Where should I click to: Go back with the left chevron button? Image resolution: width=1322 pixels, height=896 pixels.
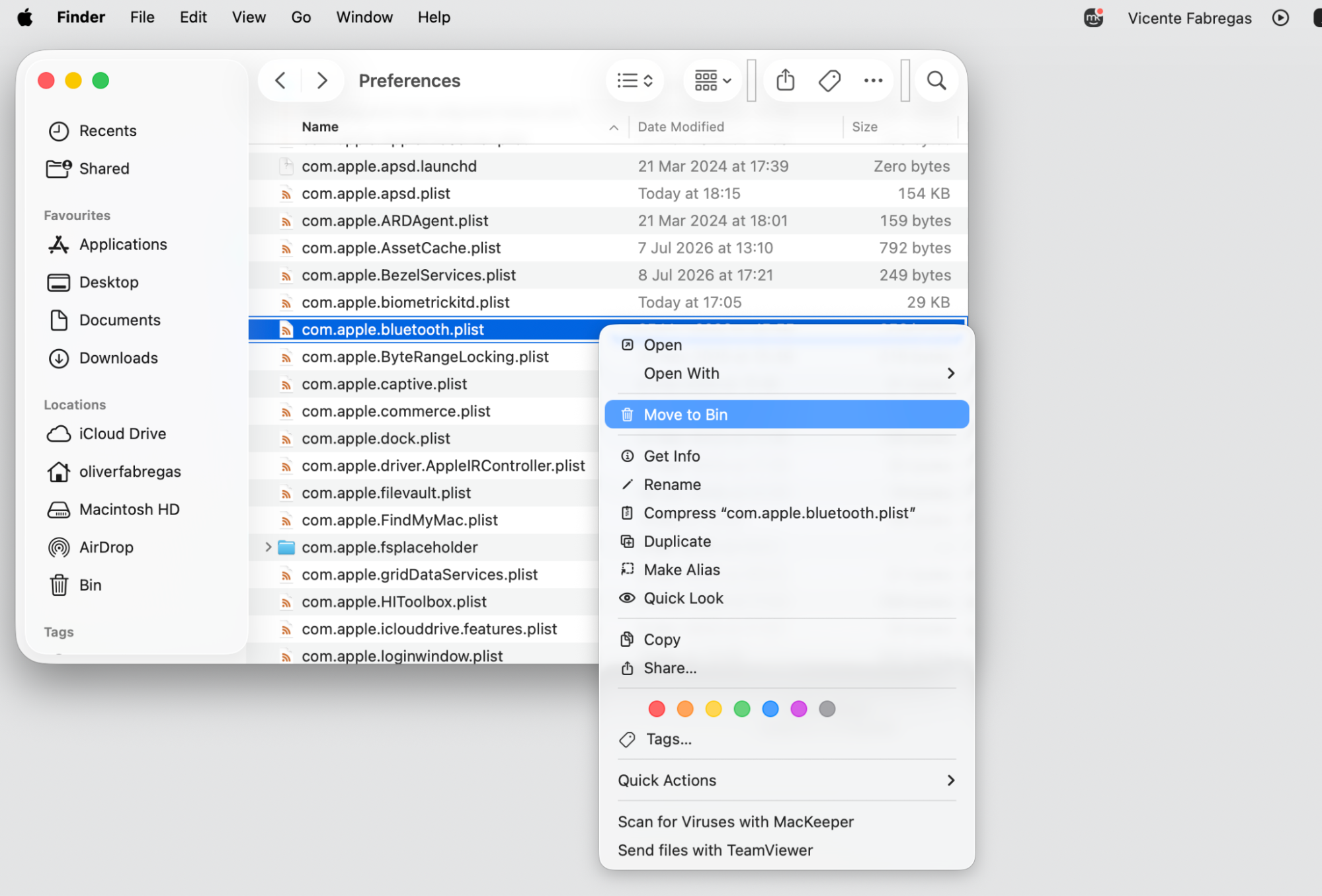tap(280, 81)
